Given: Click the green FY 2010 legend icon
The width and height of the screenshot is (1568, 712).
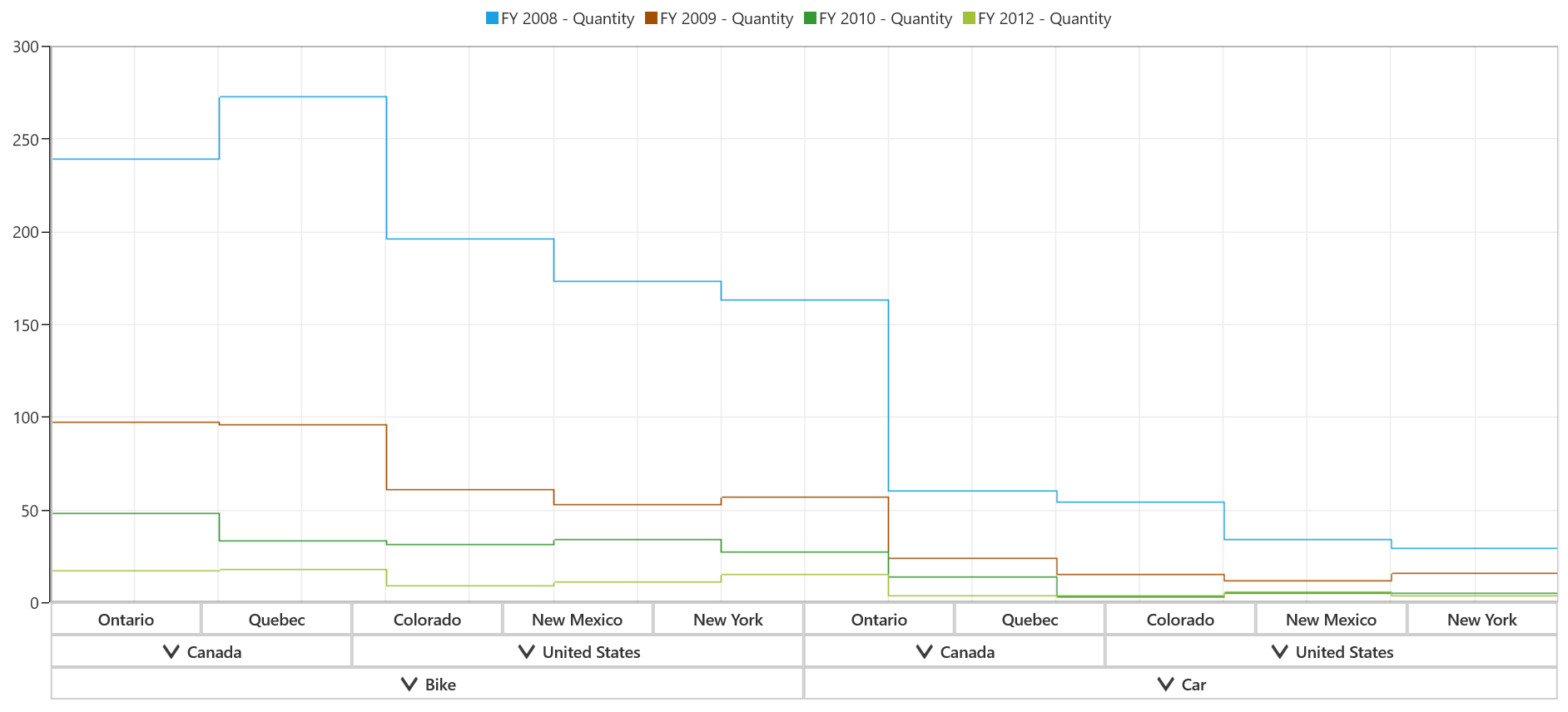Looking at the screenshot, I should [810, 18].
